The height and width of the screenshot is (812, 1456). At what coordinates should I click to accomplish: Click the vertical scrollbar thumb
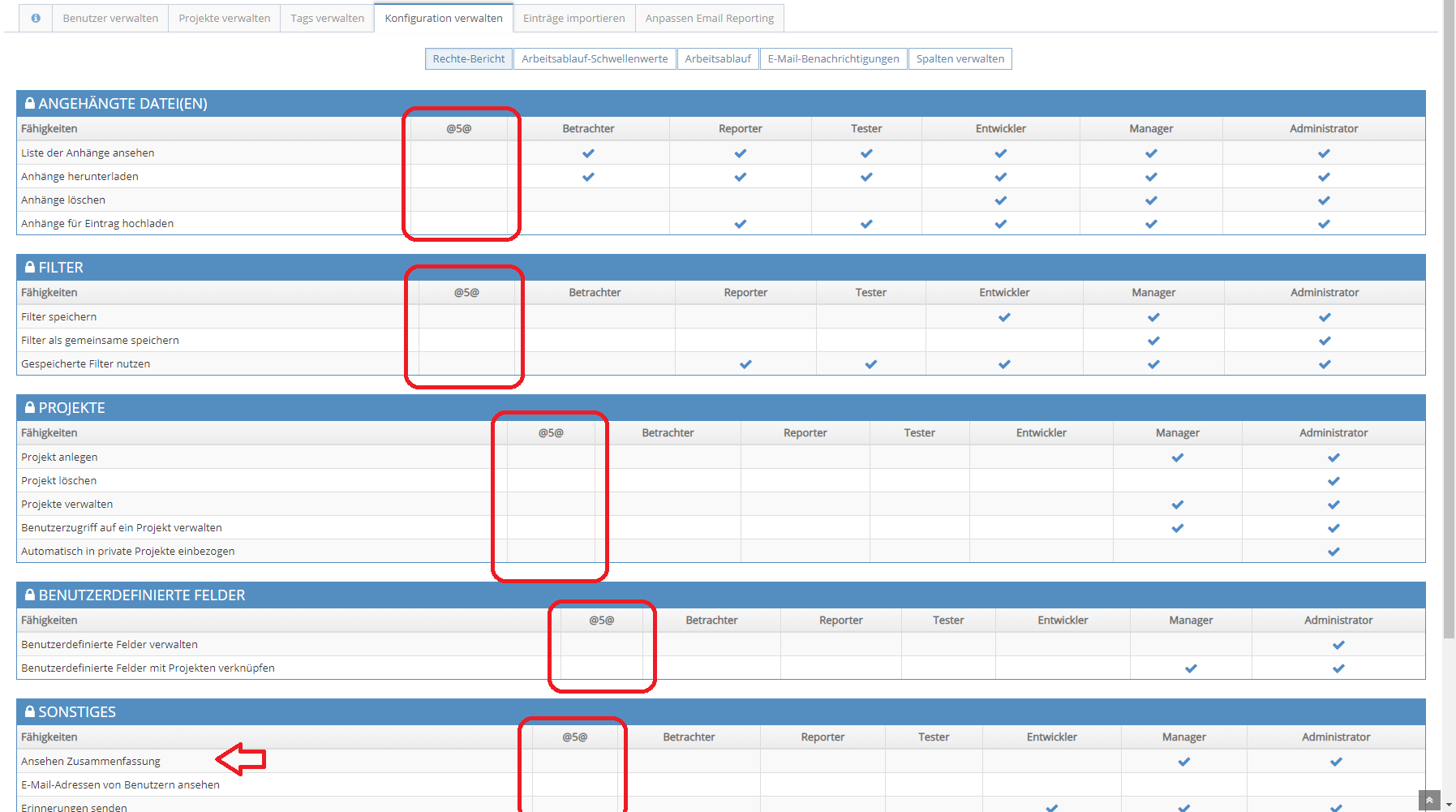coord(1449,324)
